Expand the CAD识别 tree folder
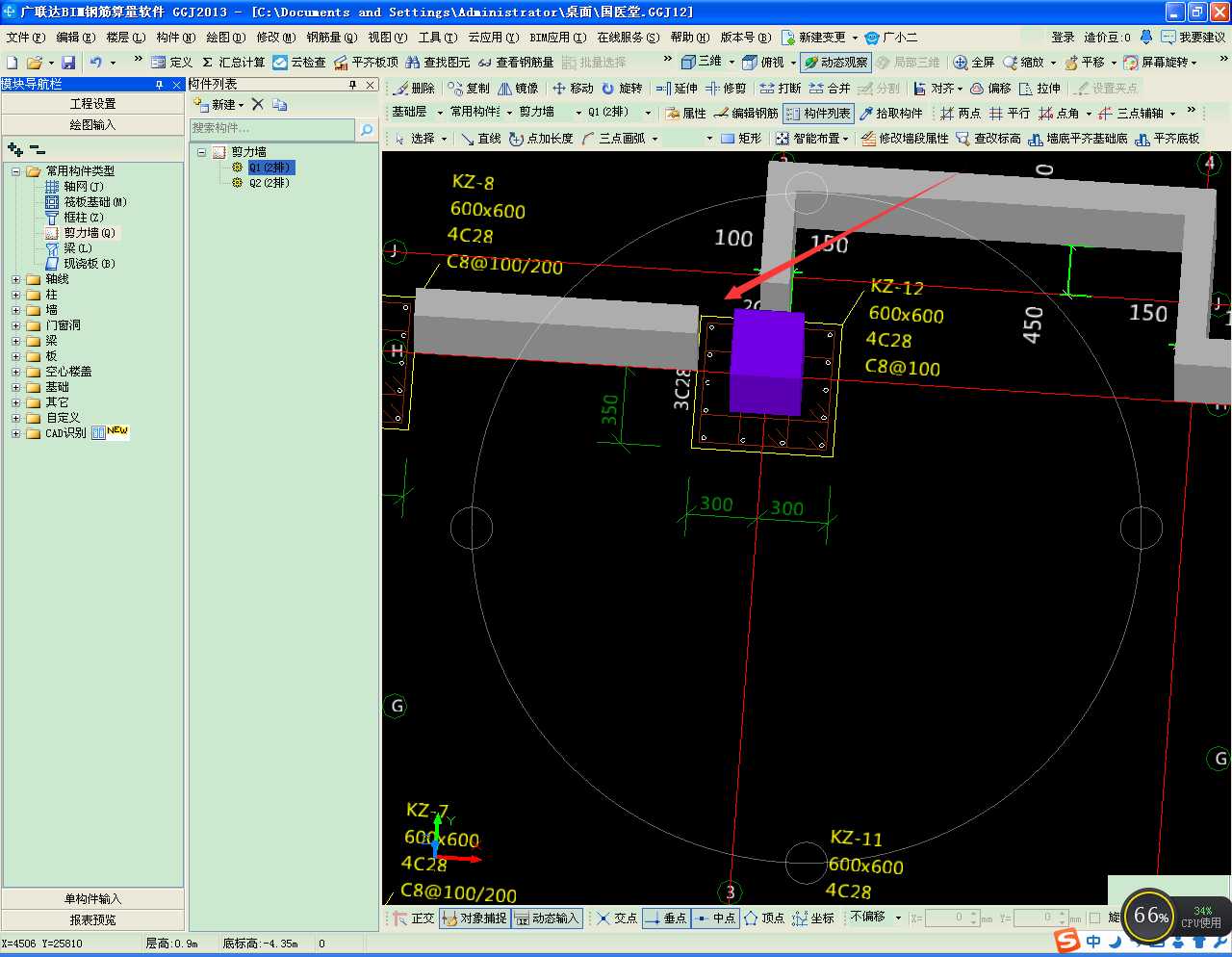This screenshot has height=957, width=1232. tap(15, 433)
